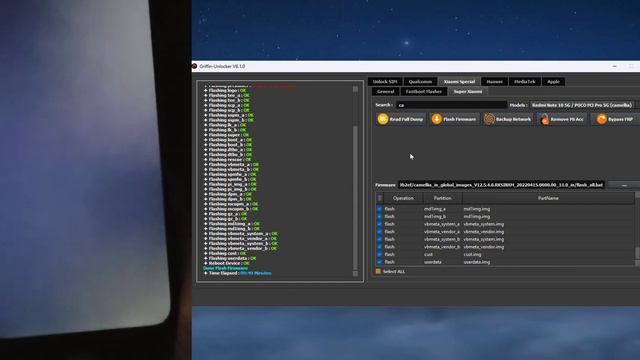Click the Griffin-Unlocker logo in the title bar

coord(195,66)
